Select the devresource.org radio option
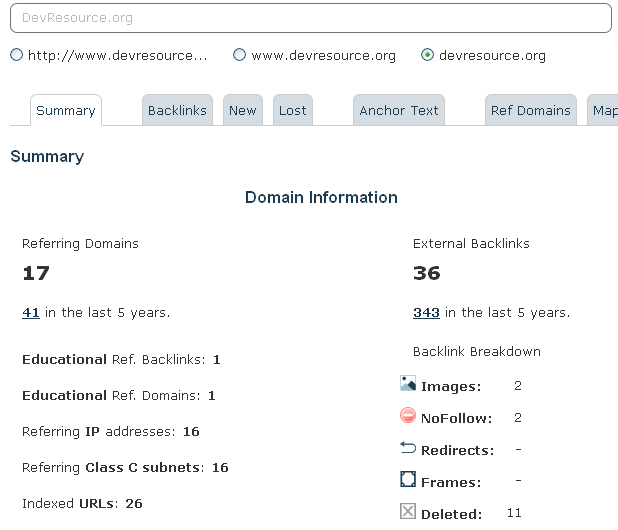 point(427,55)
